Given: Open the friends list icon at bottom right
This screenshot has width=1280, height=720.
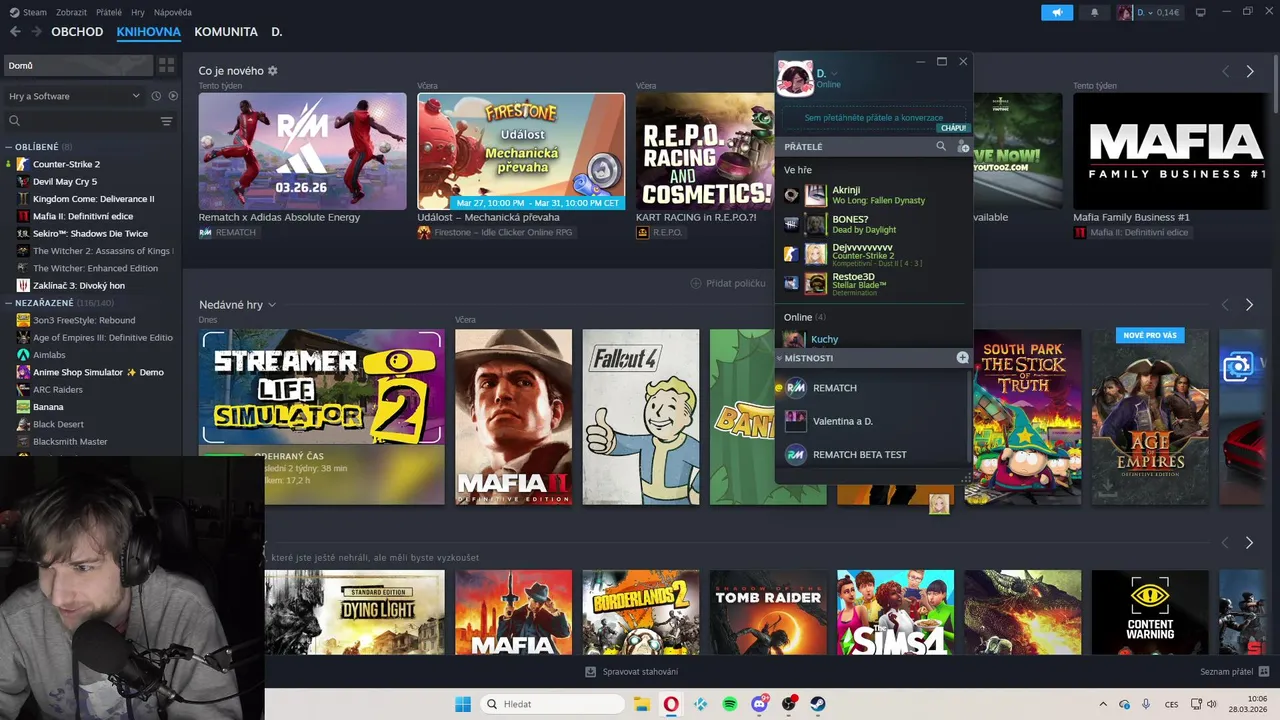Looking at the screenshot, I should point(1264,671).
